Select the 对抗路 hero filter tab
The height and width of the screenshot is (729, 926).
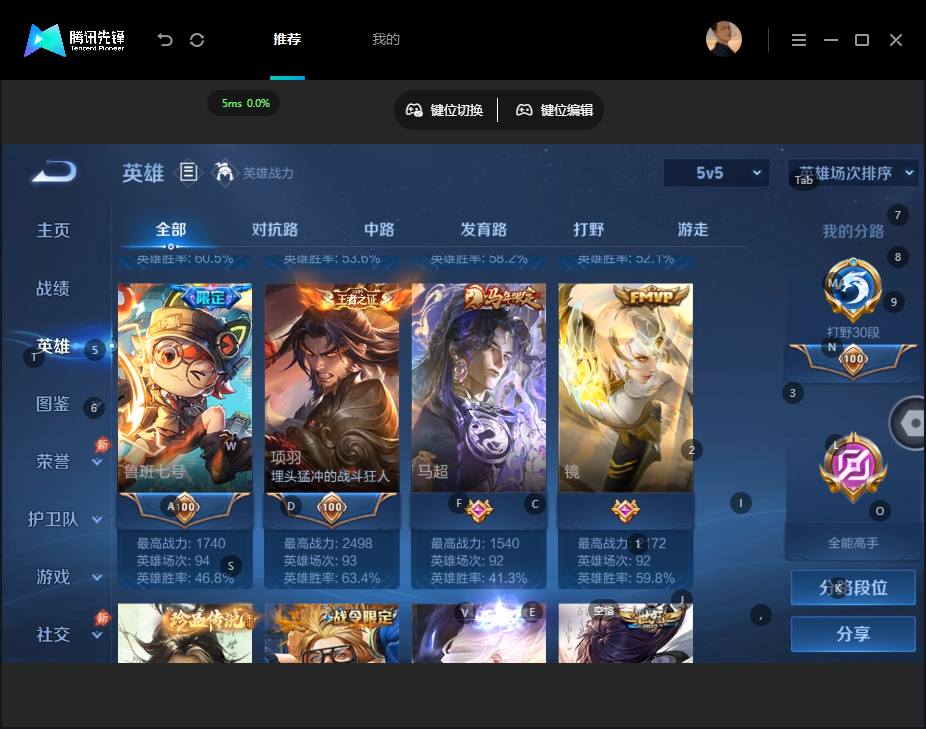[275, 229]
